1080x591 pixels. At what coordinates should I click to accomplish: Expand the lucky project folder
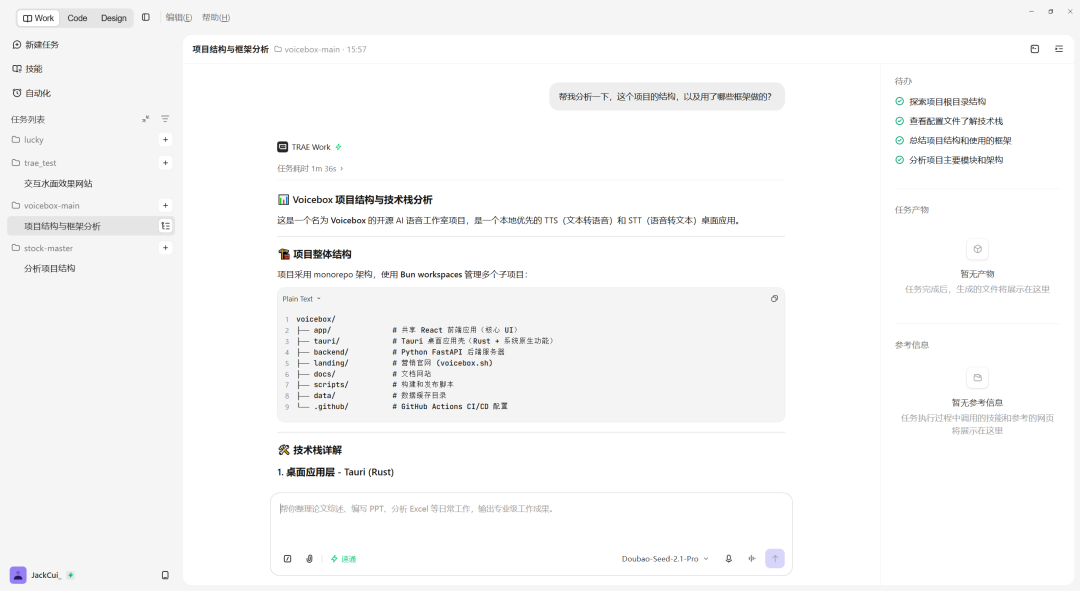28,140
